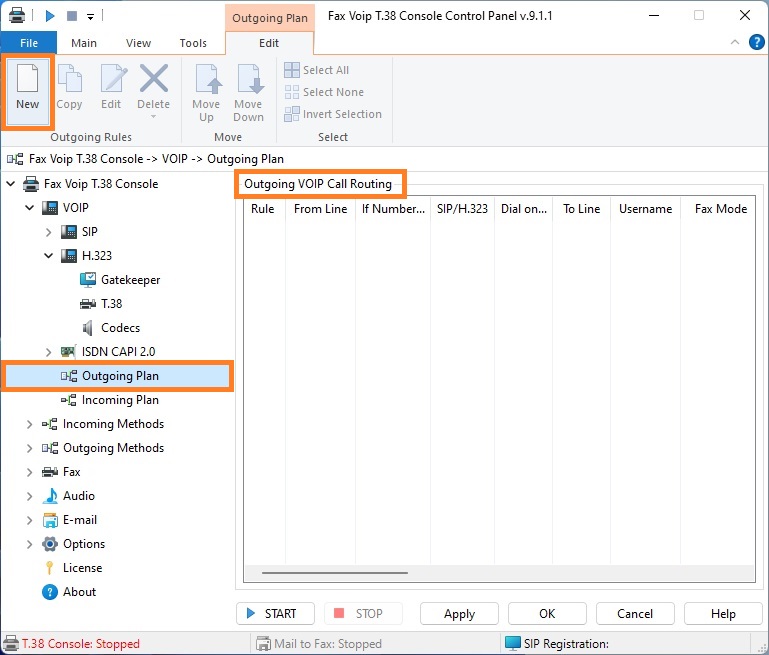Select the Edit ribbon tab

pyautogui.click(x=269, y=43)
